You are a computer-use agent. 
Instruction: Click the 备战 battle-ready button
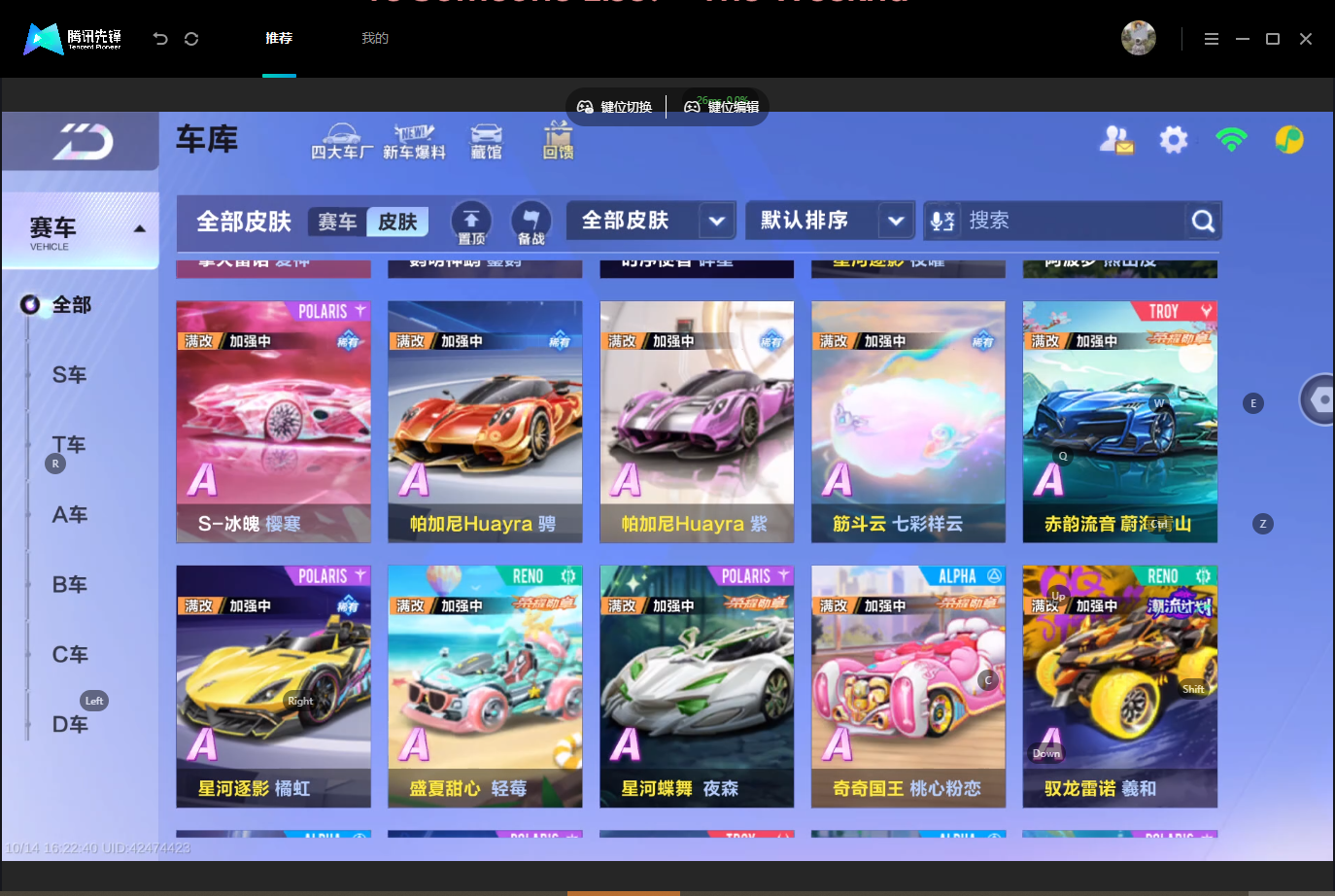coord(531,223)
